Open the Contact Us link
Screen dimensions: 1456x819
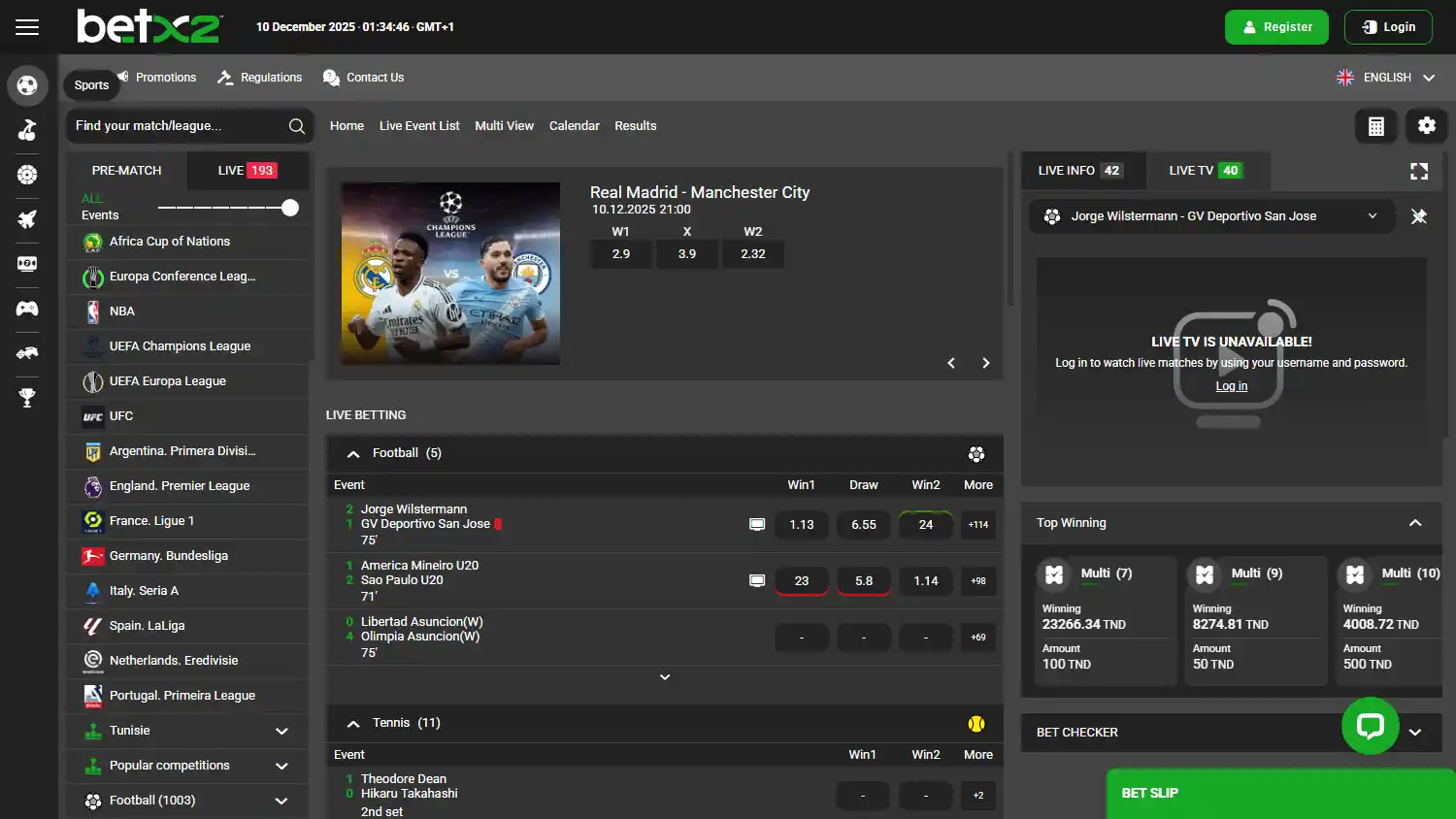(364, 78)
